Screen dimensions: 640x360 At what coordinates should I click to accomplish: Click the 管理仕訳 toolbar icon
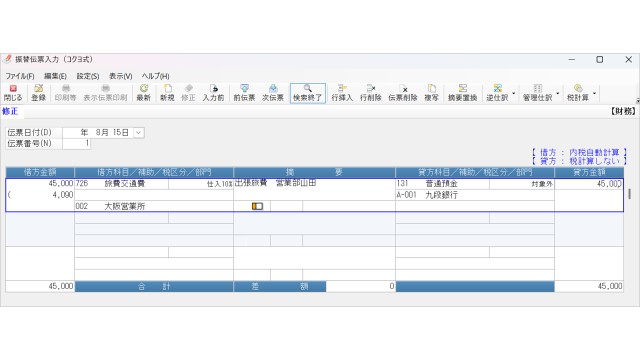[538, 93]
